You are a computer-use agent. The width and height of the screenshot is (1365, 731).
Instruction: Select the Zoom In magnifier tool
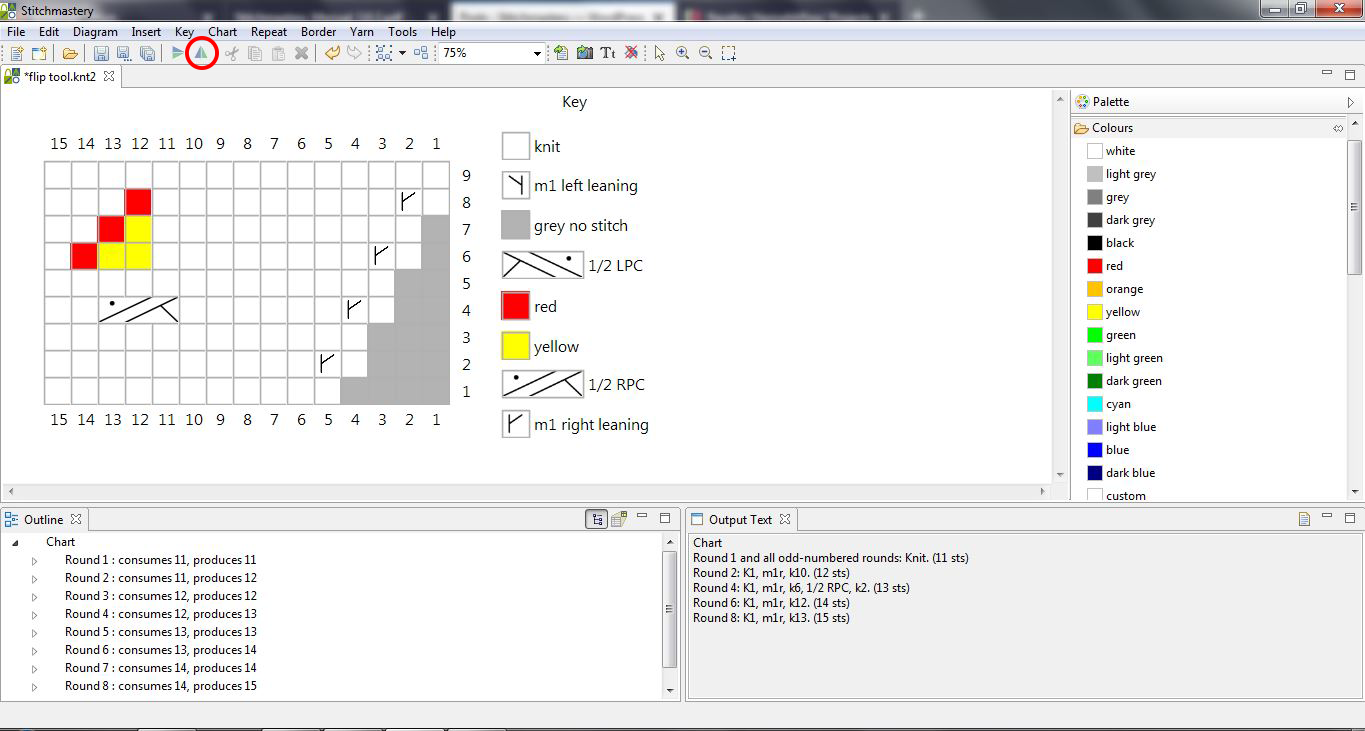[683, 53]
